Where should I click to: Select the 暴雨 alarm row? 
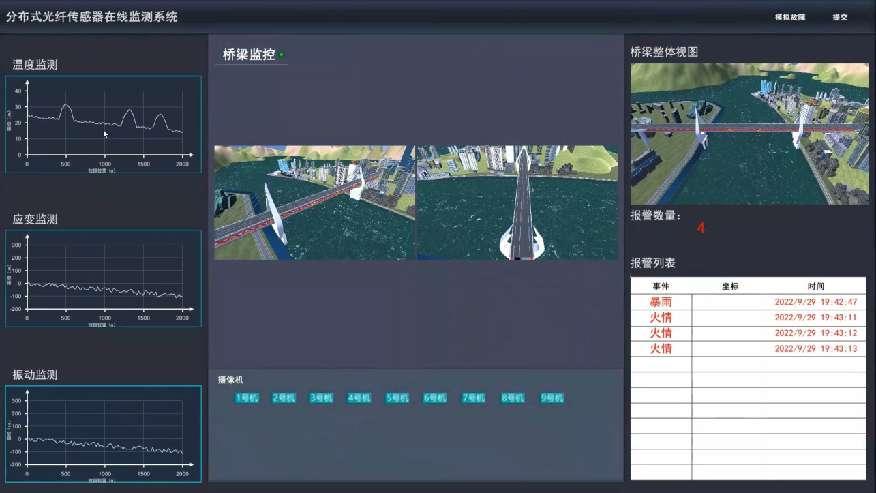(748, 301)
